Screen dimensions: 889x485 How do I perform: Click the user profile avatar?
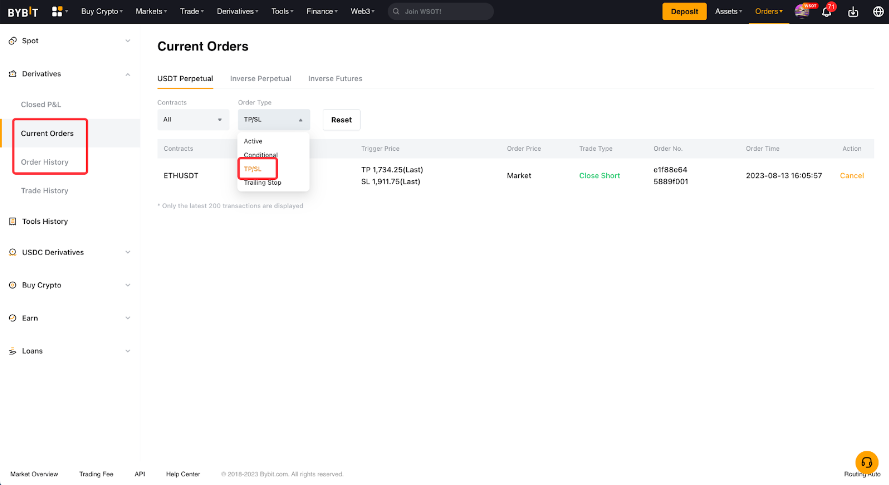click(x=801, y=12)
